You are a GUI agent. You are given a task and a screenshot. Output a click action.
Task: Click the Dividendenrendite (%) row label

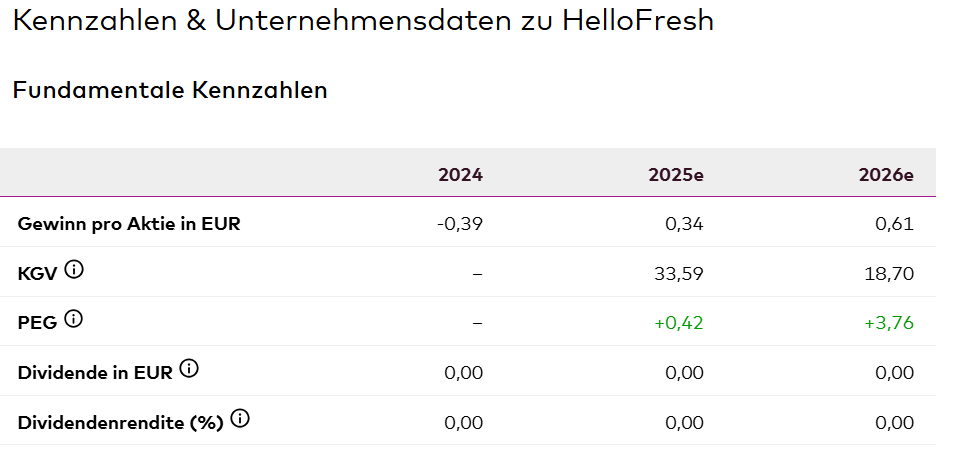120,423
